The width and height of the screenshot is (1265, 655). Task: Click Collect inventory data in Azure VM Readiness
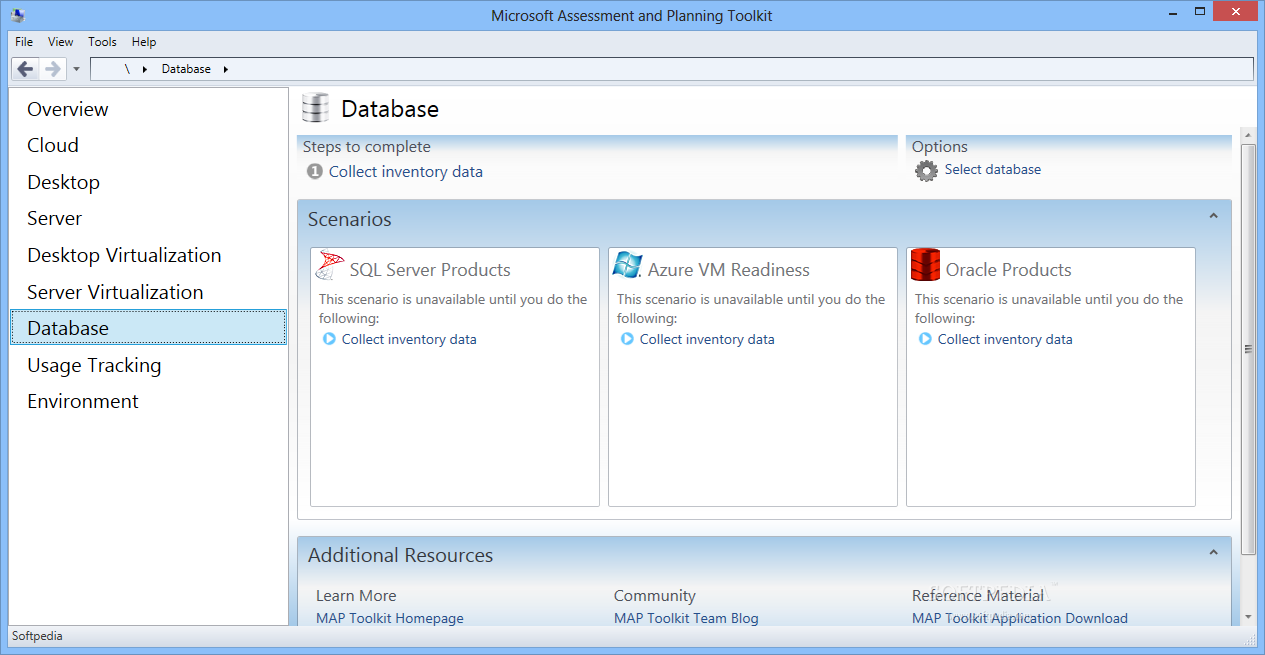707,339
